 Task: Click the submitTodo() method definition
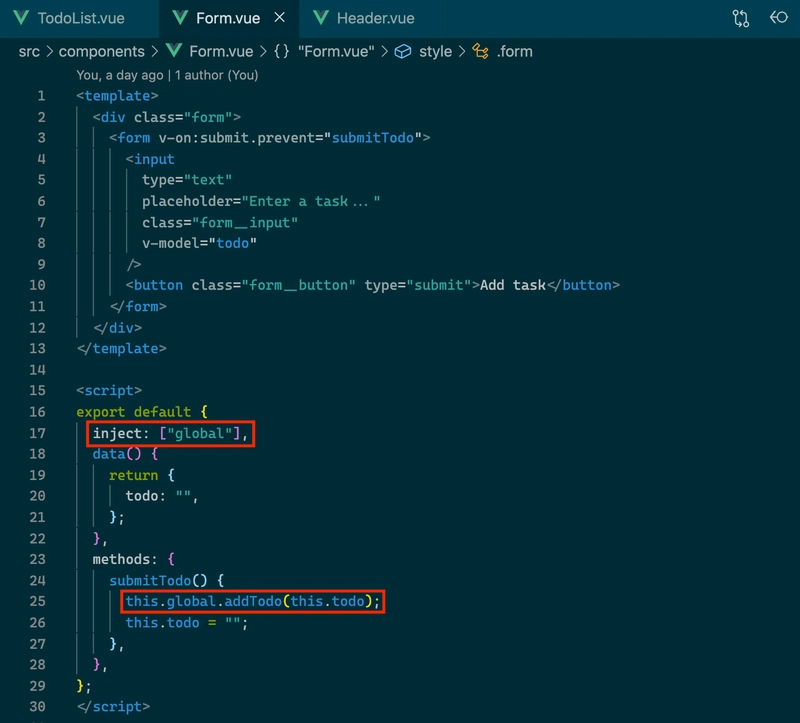(x=158, y=581)
